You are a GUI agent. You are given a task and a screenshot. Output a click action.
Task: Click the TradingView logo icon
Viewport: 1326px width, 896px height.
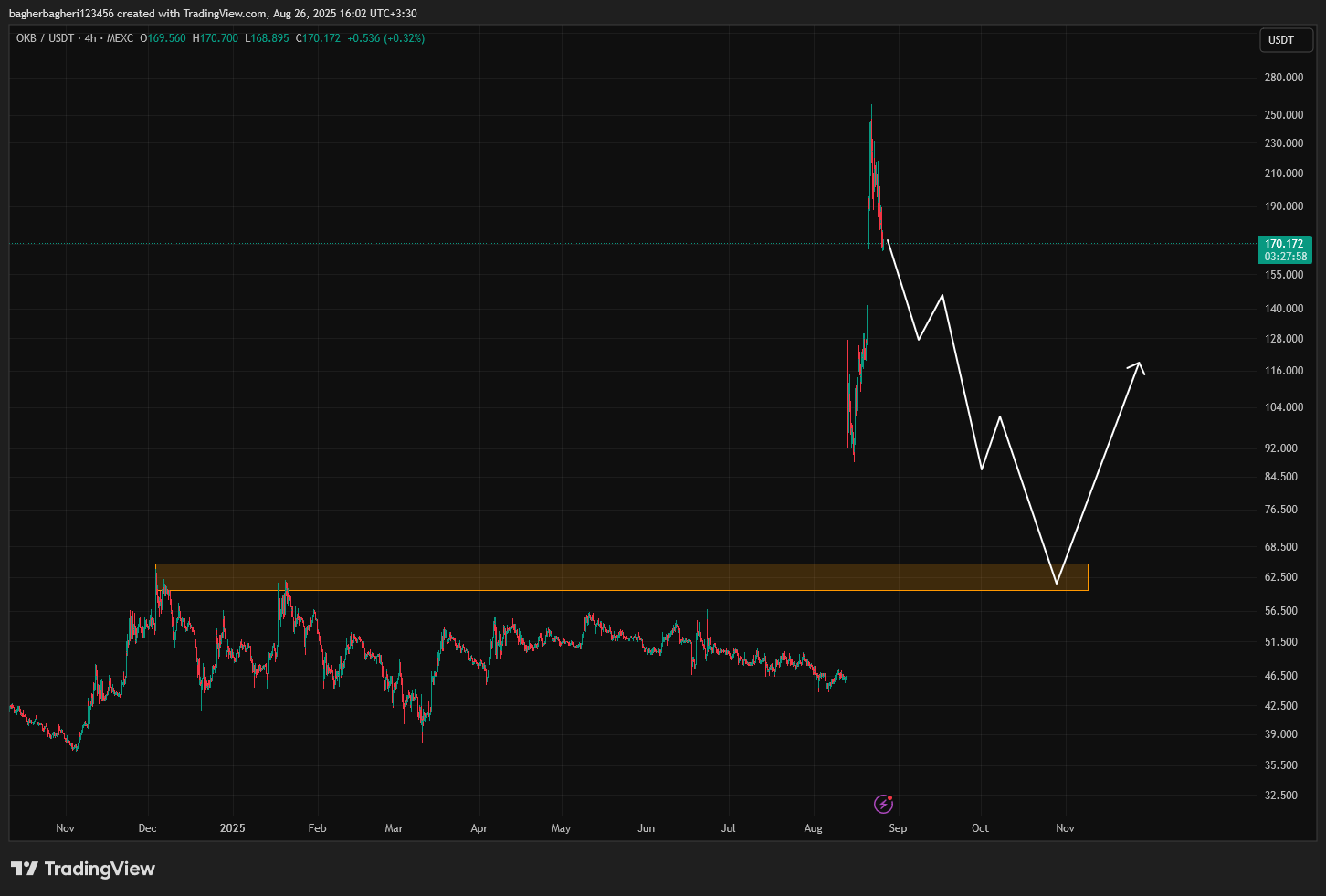tap(25, 869)
